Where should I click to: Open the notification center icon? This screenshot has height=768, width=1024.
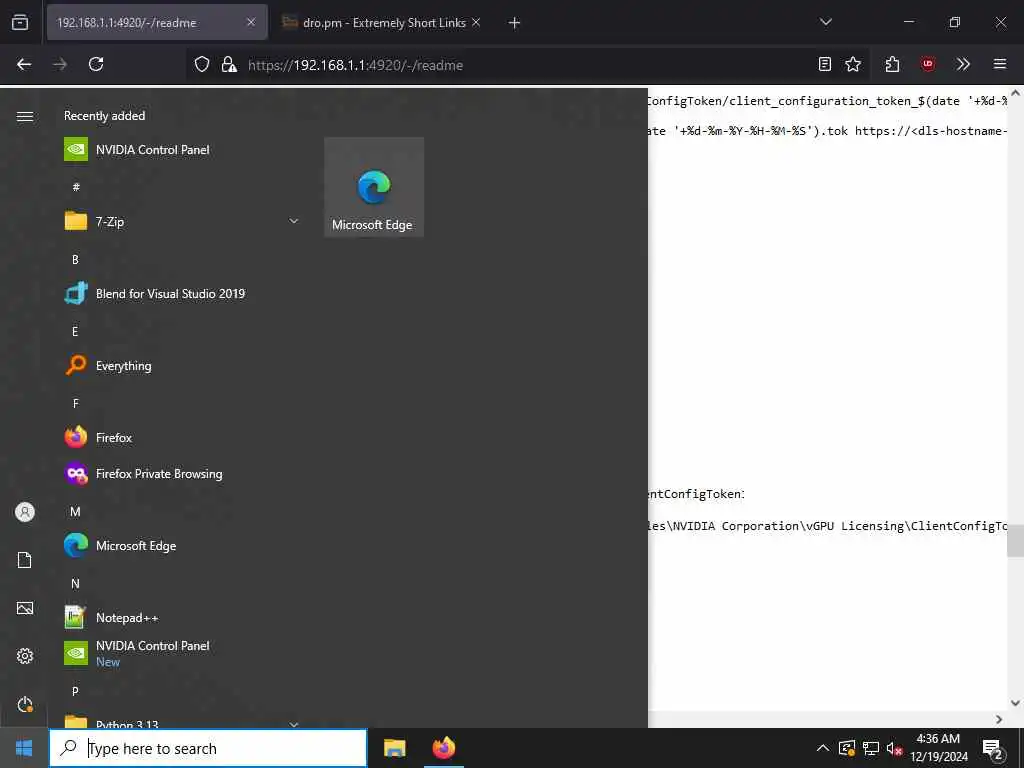tap(993, 748)
